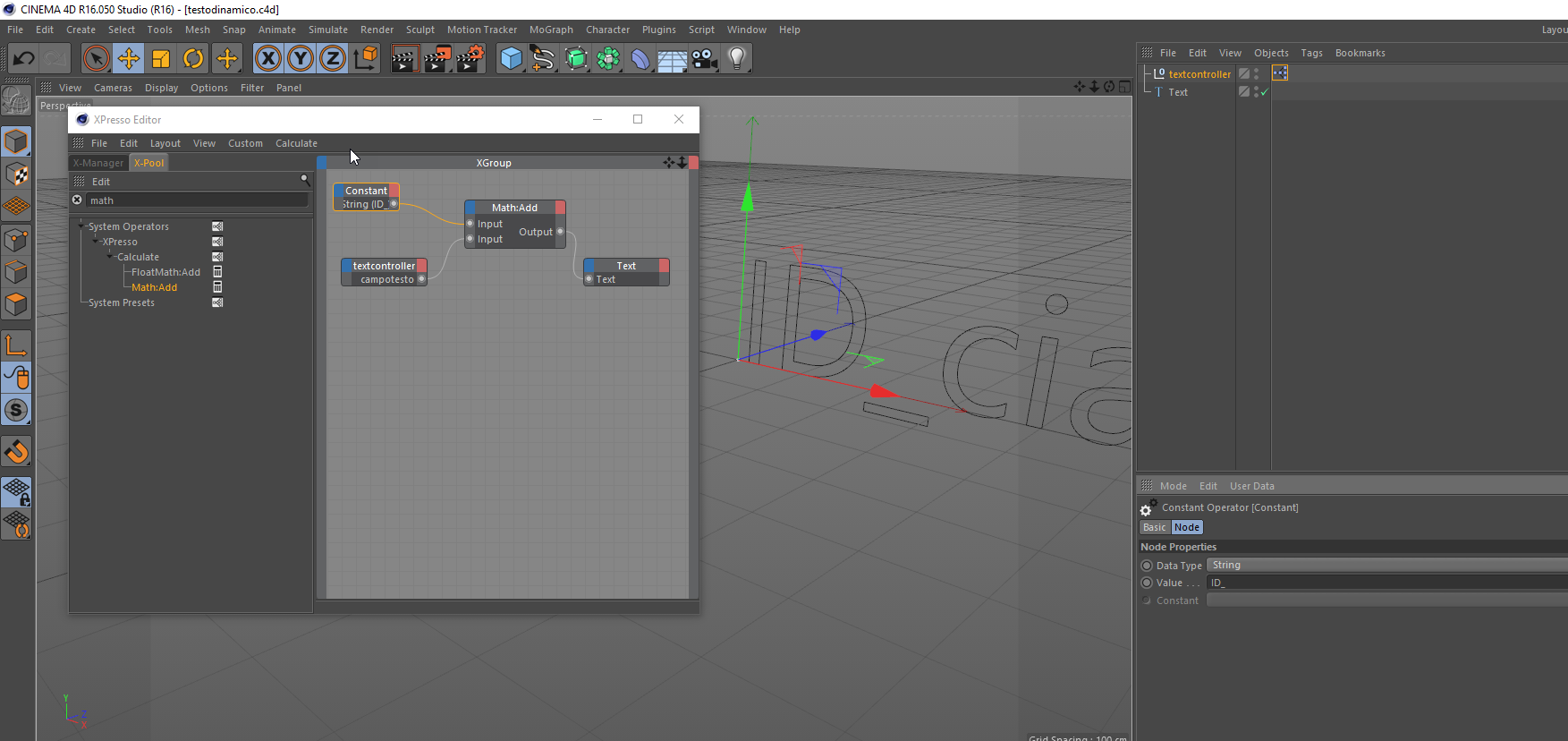
Task: Switch to Node tab in Attributes
Action: click(1187, 527)
